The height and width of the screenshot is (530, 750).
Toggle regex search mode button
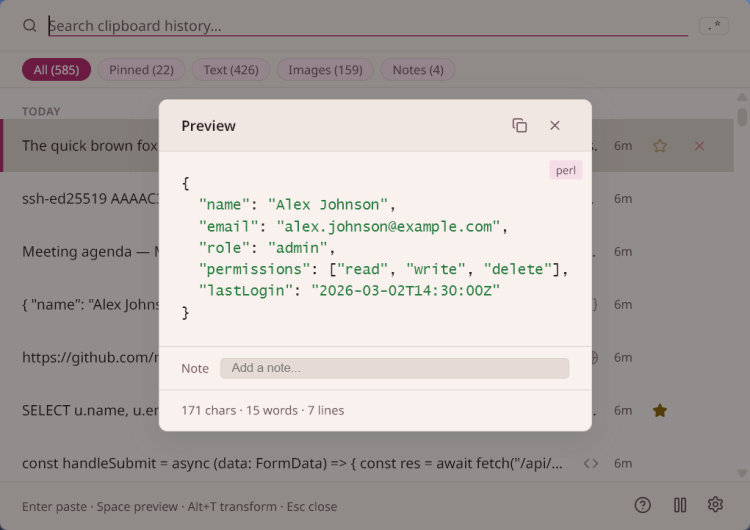tap(713, 26)
